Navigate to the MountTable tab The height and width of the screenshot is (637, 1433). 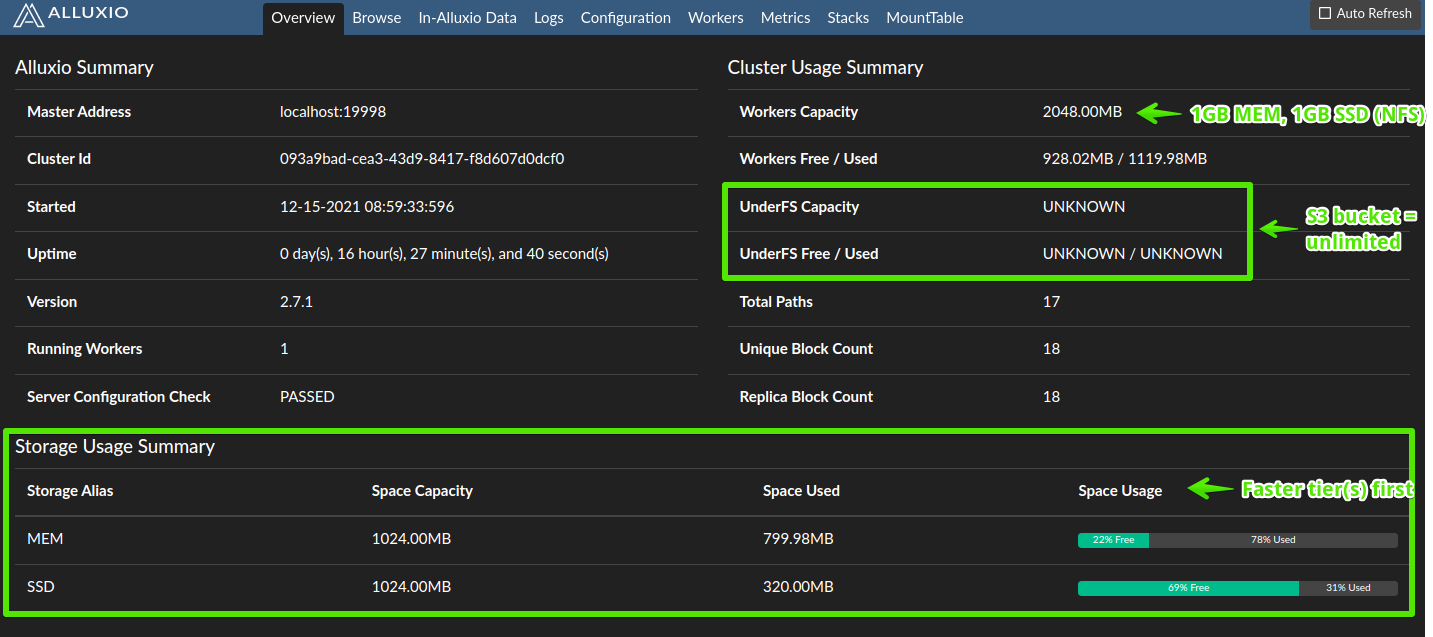[925, 18]
